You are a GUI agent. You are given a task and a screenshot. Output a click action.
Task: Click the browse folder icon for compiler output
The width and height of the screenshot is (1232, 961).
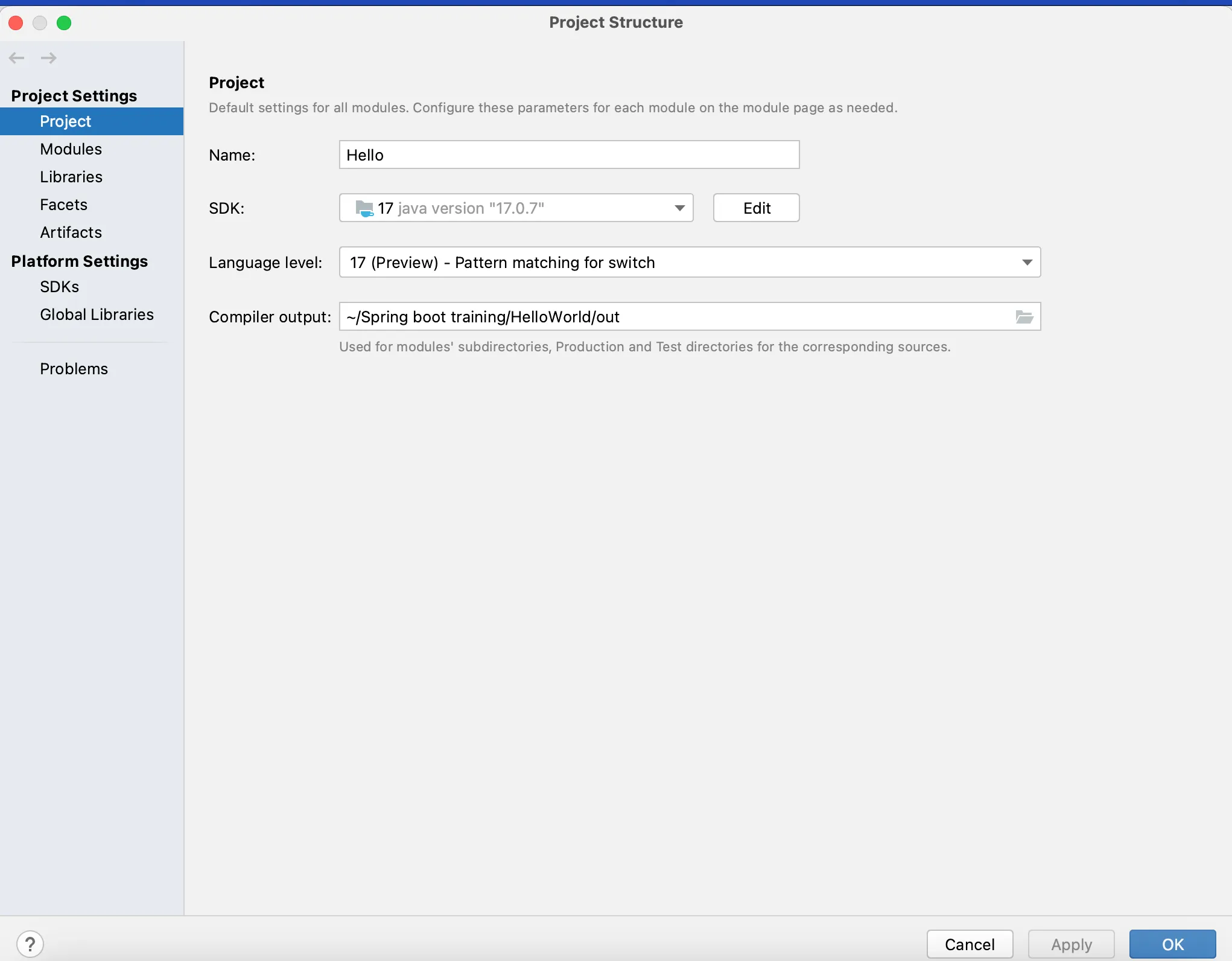pyautogui.click(x=1024, y=317)
